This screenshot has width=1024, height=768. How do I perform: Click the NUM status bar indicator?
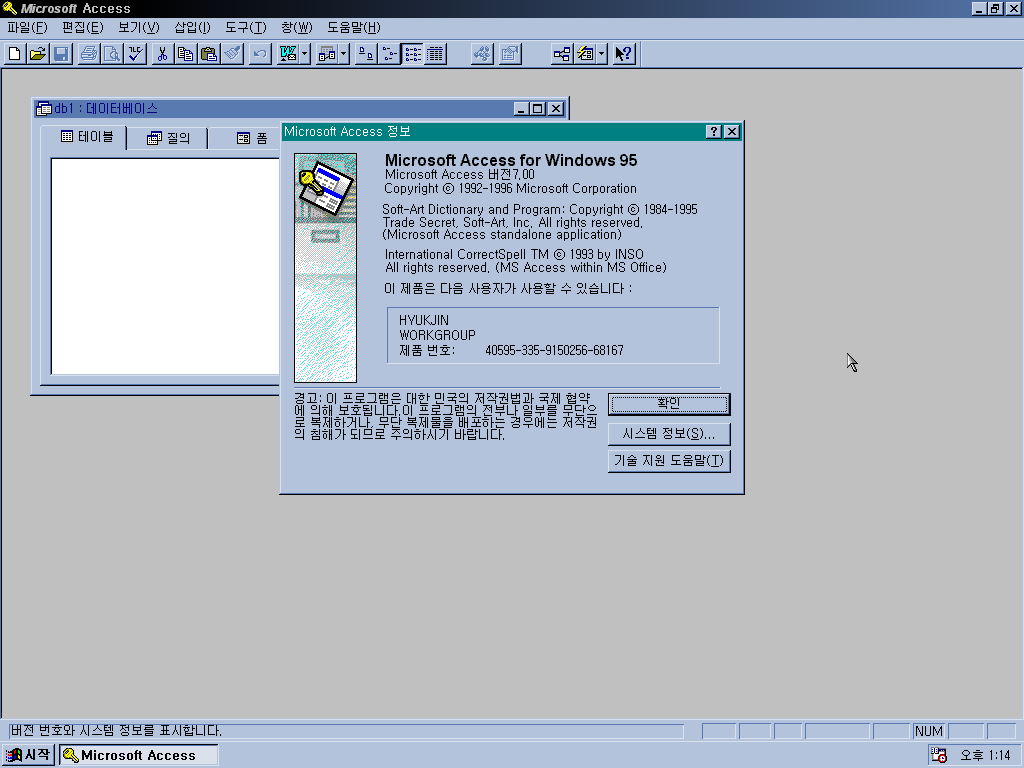[929, 731]
